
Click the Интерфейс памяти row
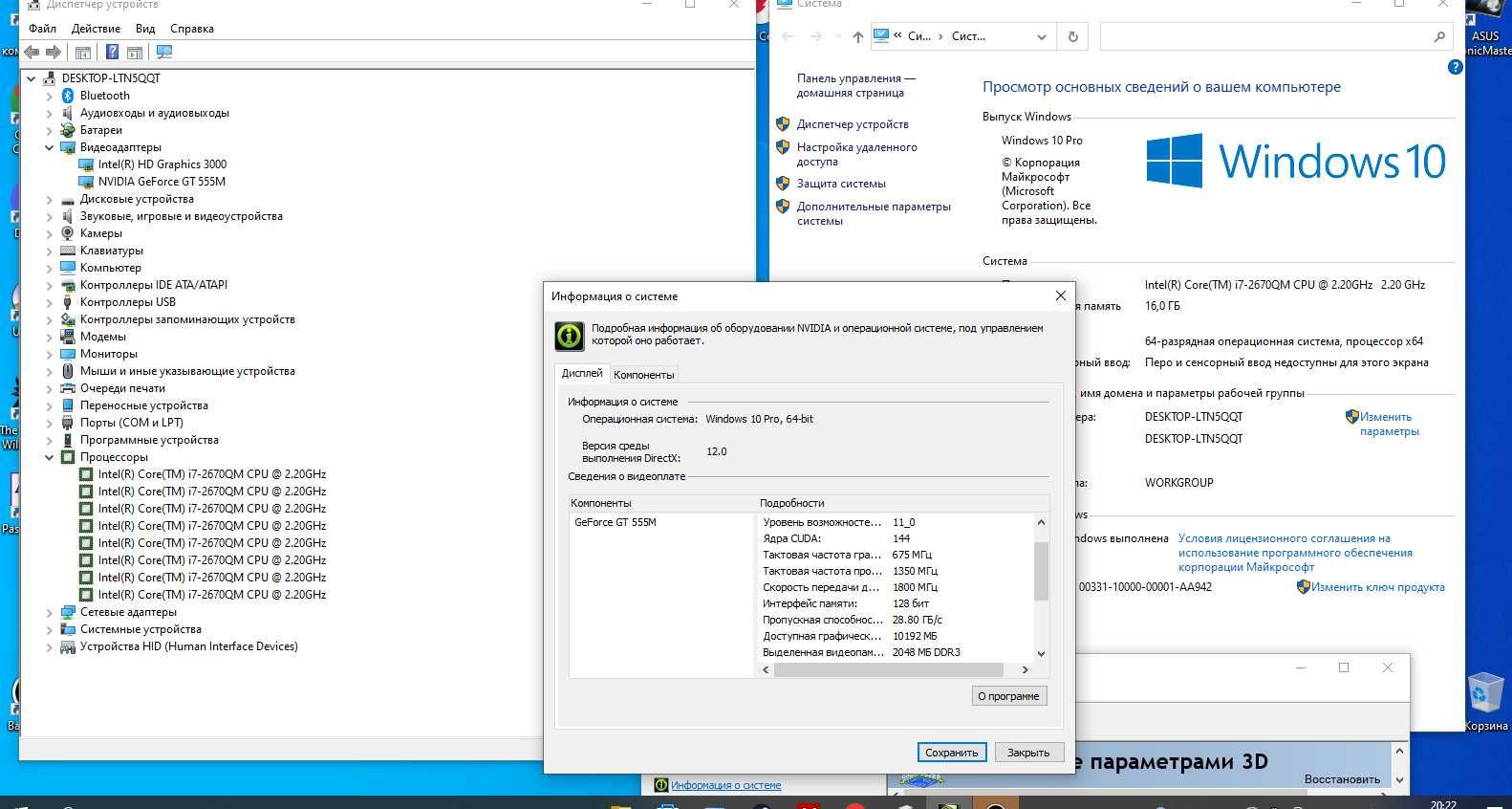pyautogui.click(x=896, y=603)
